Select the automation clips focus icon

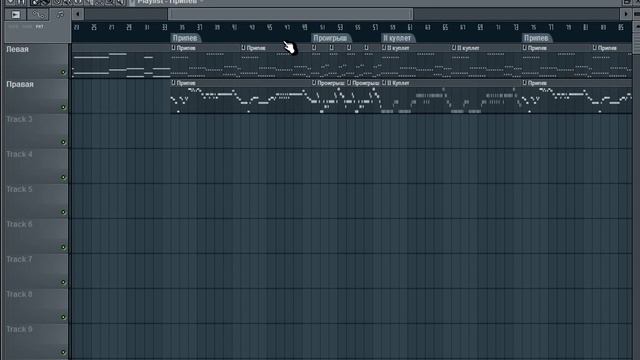(38, 15)
